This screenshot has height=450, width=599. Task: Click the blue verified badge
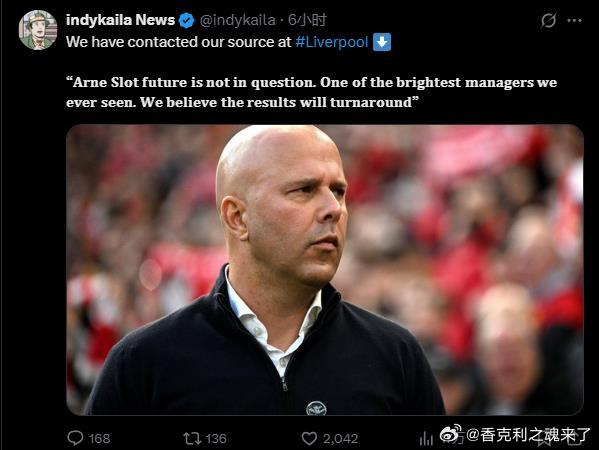[186, 20]
